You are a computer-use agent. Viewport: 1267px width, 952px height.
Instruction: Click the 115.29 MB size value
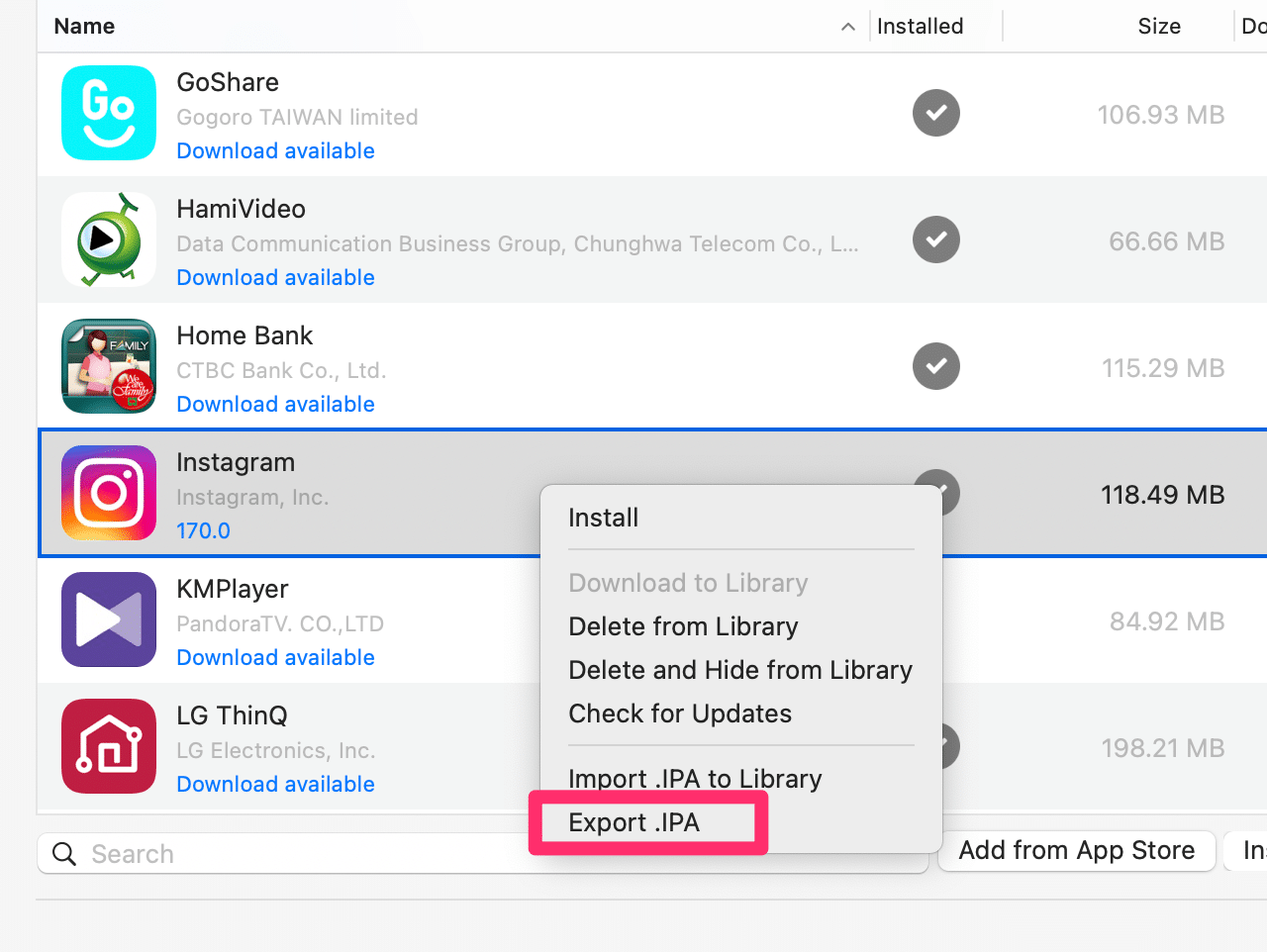(1163, 368)
